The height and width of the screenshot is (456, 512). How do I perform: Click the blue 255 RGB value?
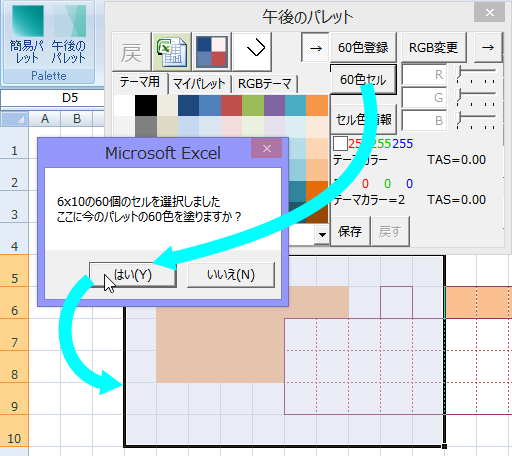(403, 144)
